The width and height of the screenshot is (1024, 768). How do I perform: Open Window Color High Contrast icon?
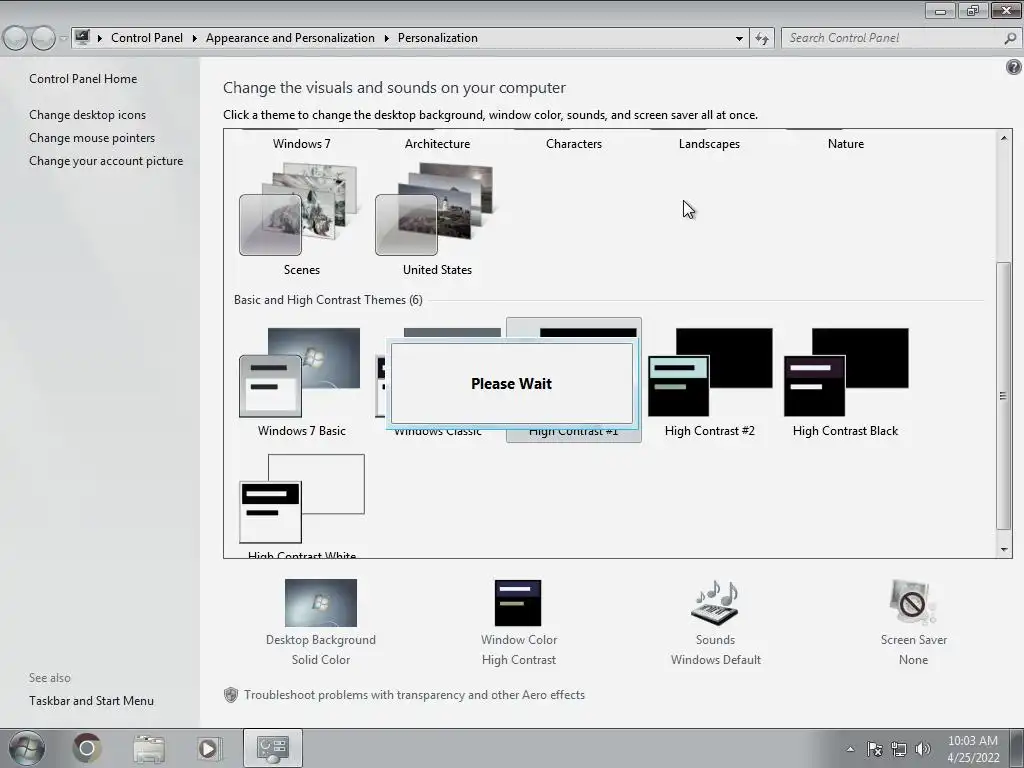518,602
